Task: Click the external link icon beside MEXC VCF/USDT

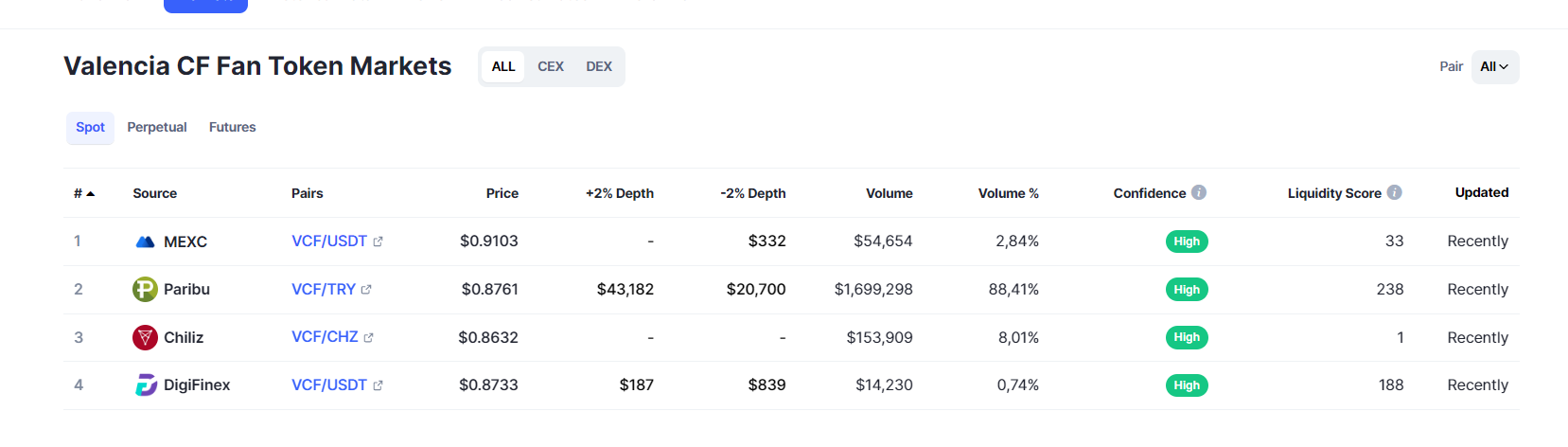Action: (x=378, y=241)
